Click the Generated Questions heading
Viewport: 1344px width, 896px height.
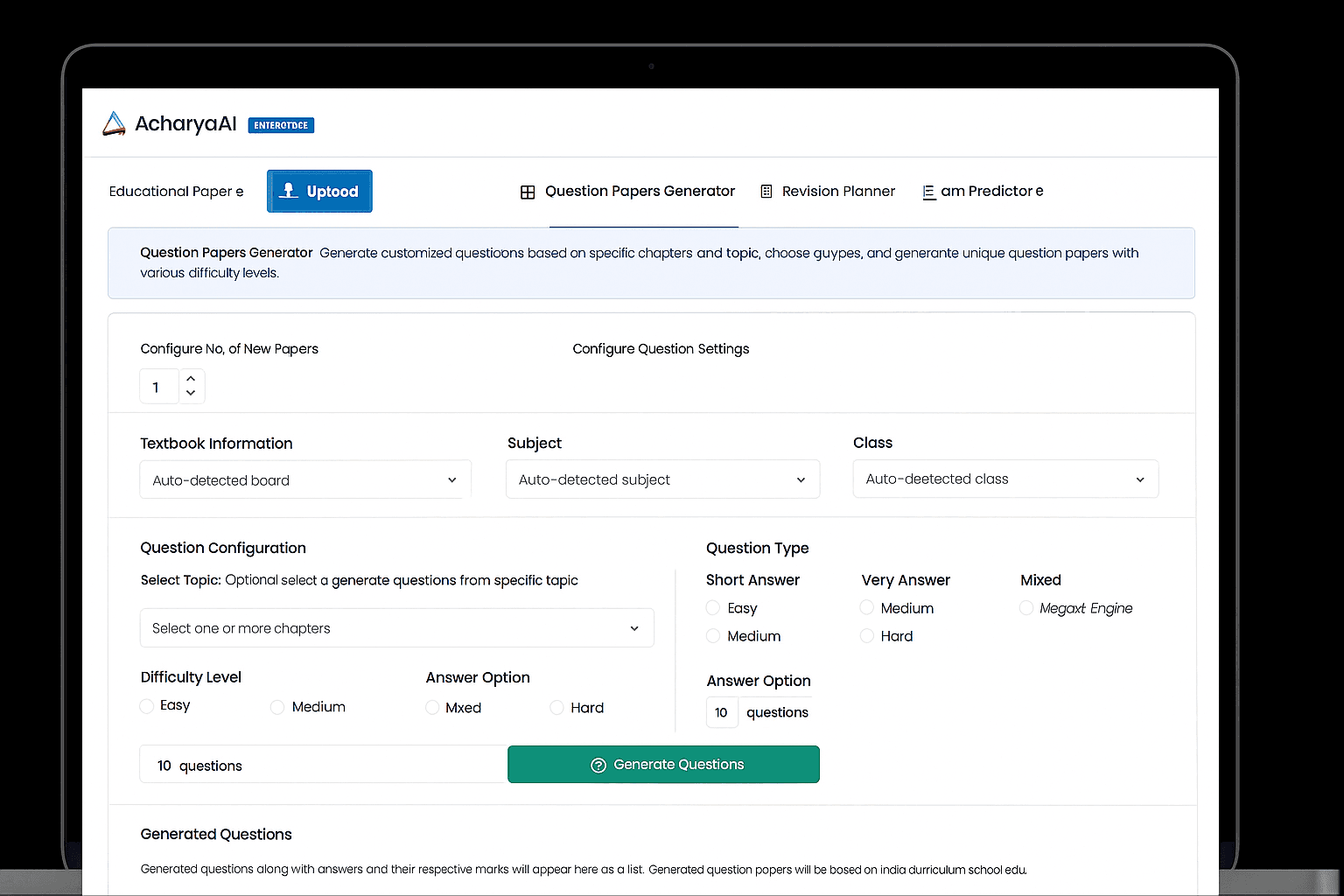coord(216,834)
